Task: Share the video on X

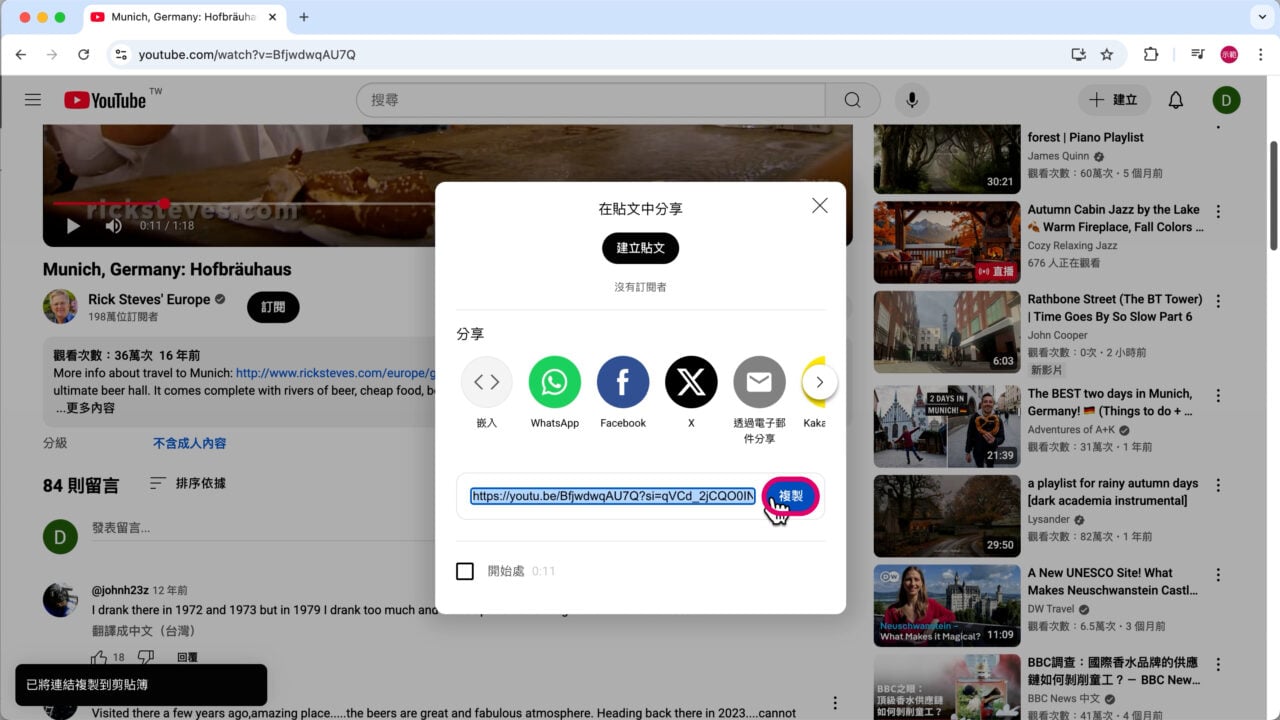Action: 690,382
